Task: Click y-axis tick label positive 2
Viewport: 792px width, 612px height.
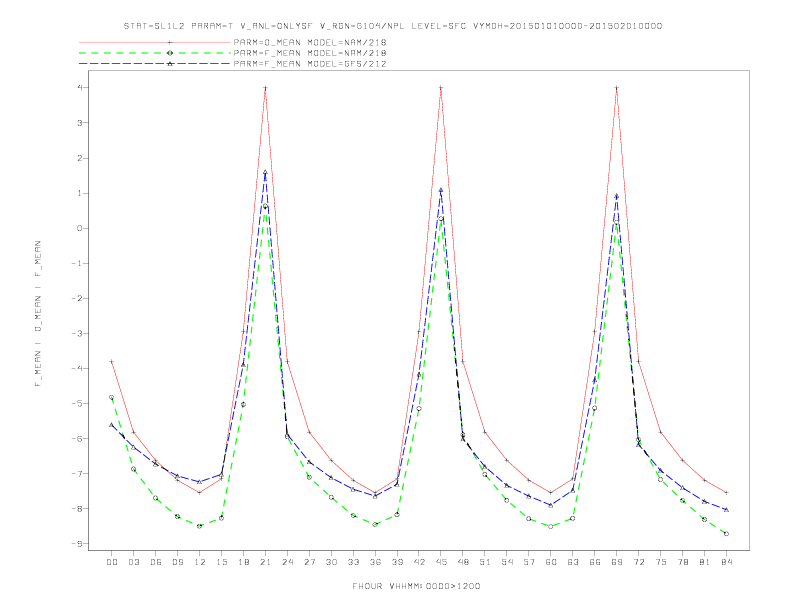Action: [x=79, y=158]
